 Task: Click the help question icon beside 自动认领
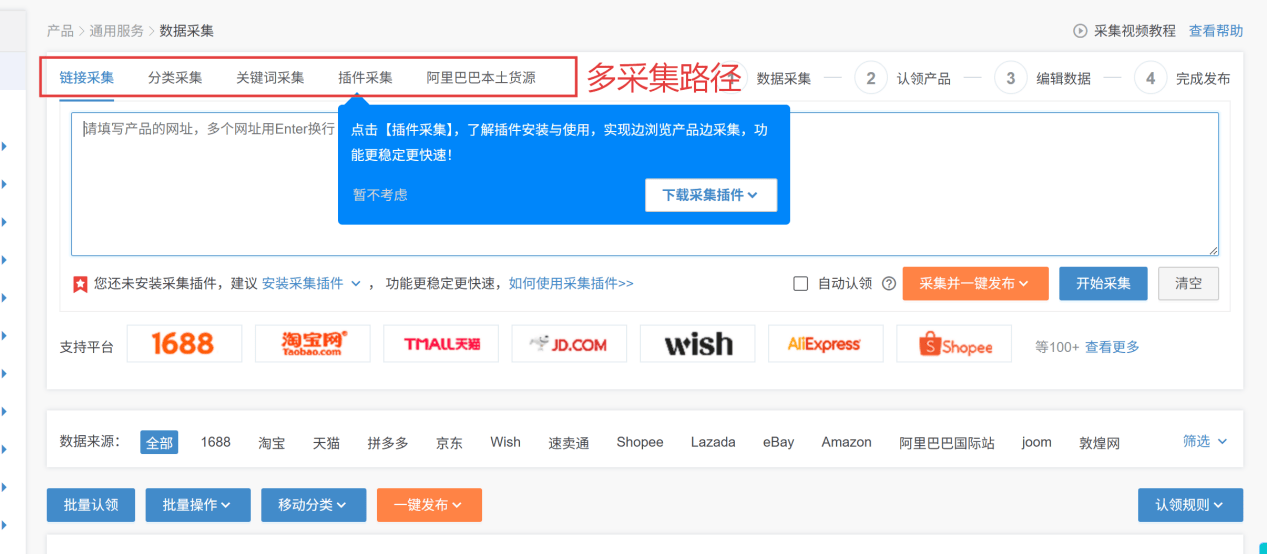click(888, 284)
